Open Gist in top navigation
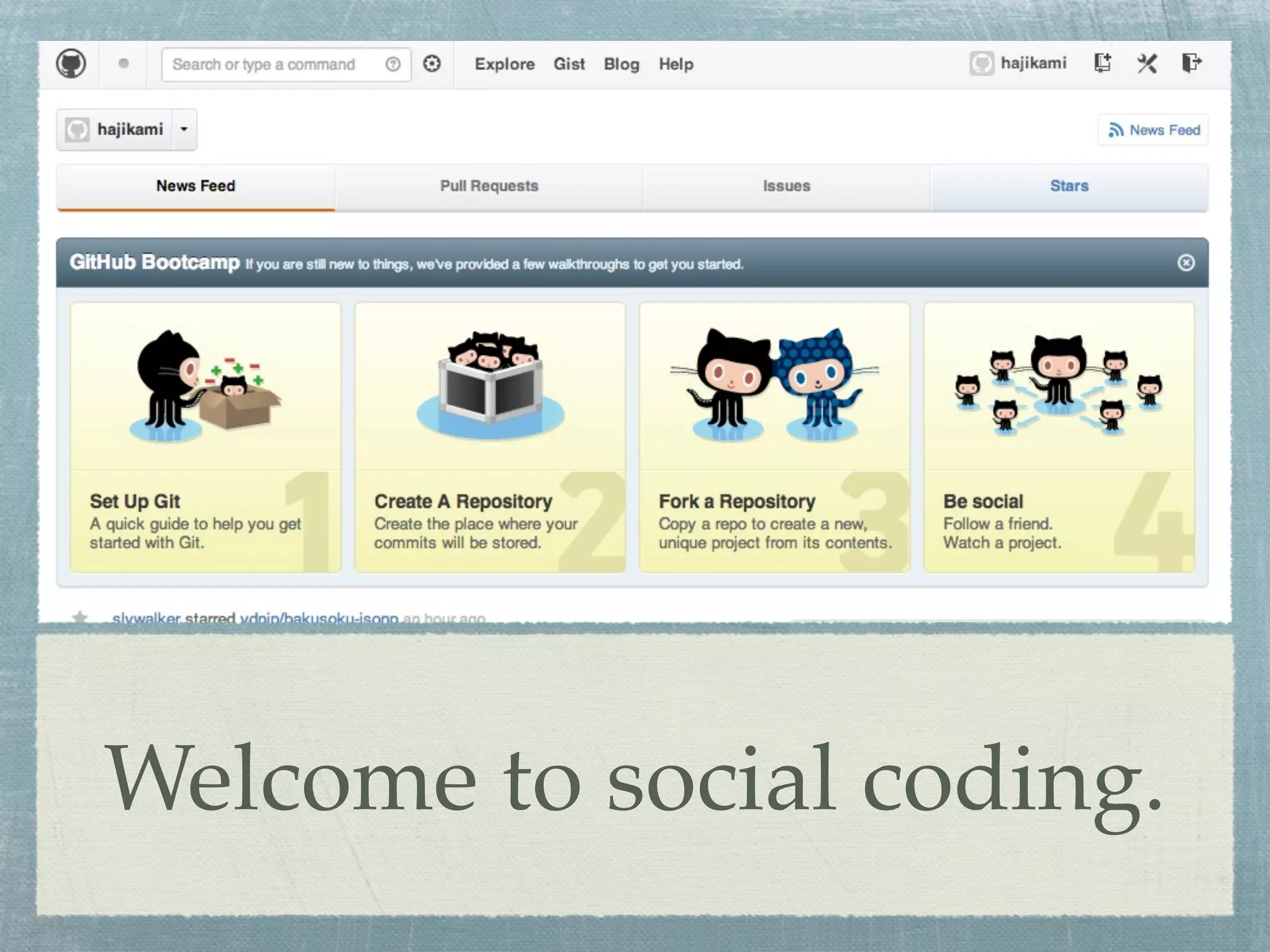1270x952 pixels. (x=569, y=64)
